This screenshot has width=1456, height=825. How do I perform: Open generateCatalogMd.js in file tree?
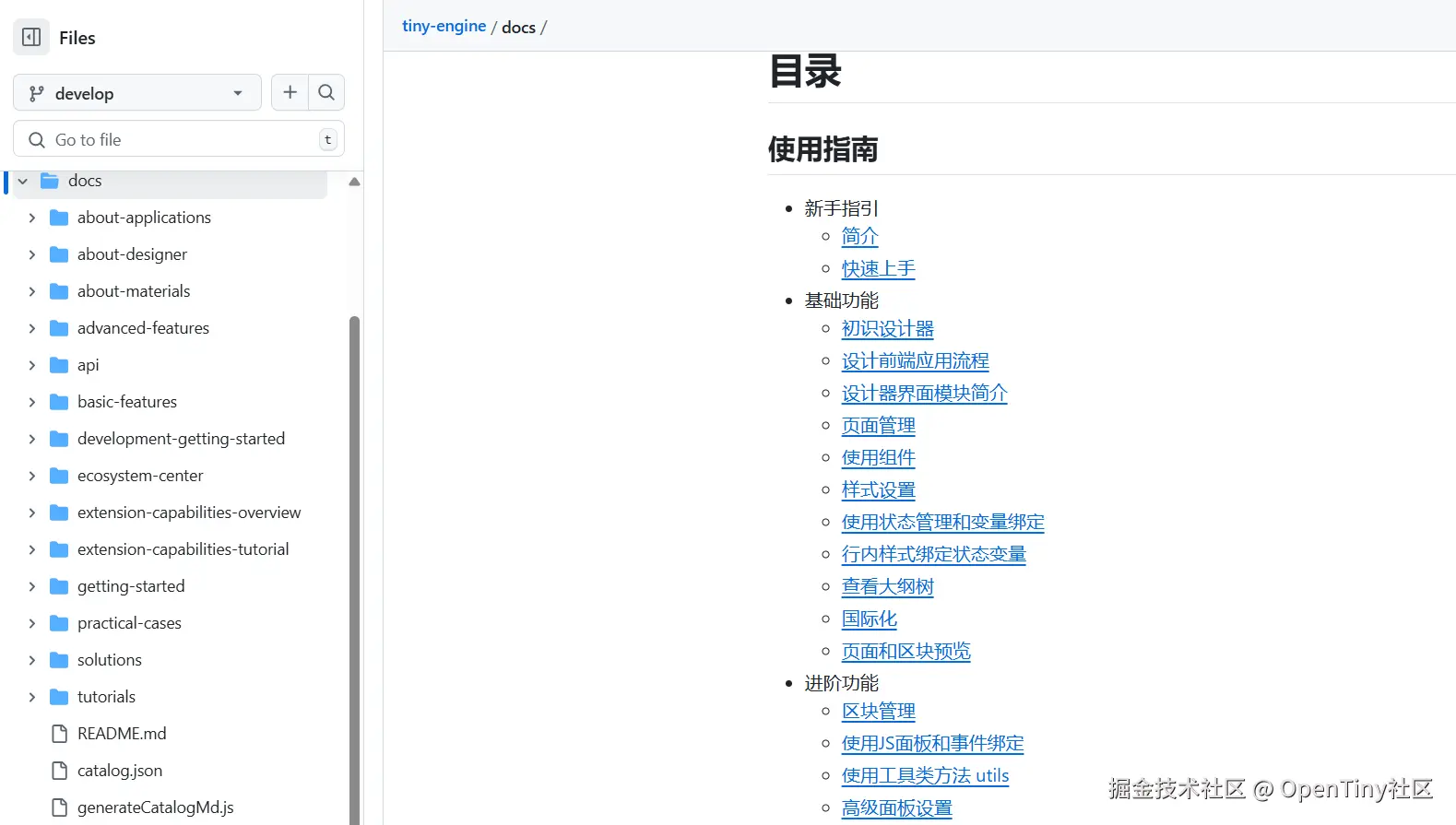156,807
